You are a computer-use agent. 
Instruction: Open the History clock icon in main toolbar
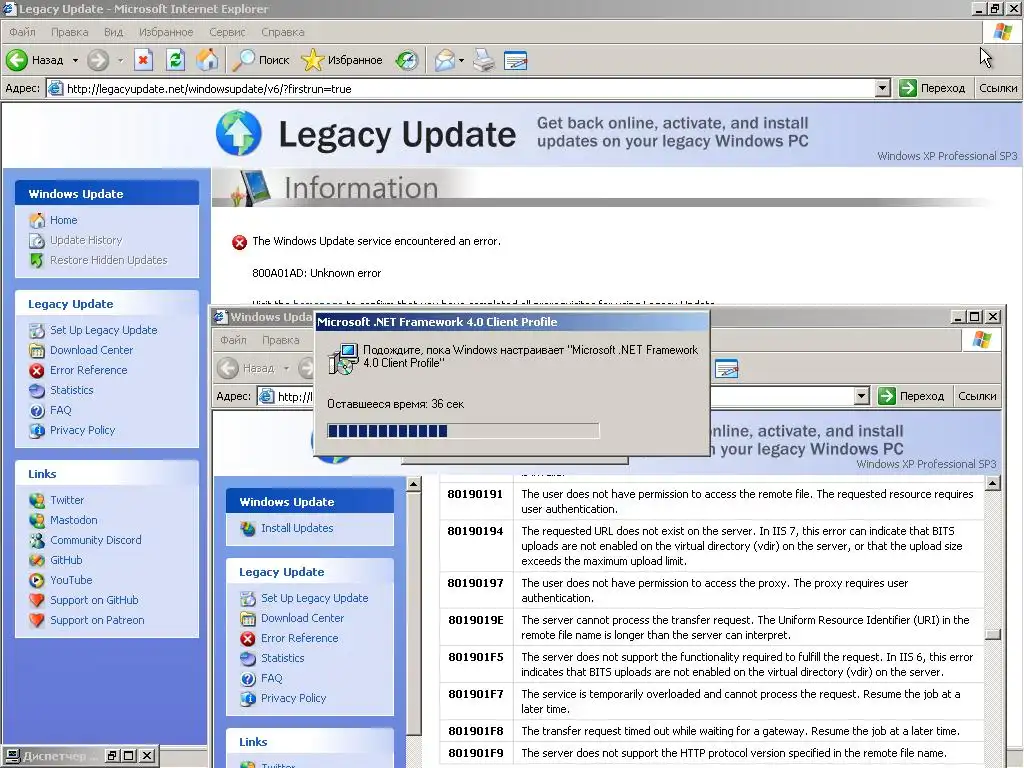[407, 60]
